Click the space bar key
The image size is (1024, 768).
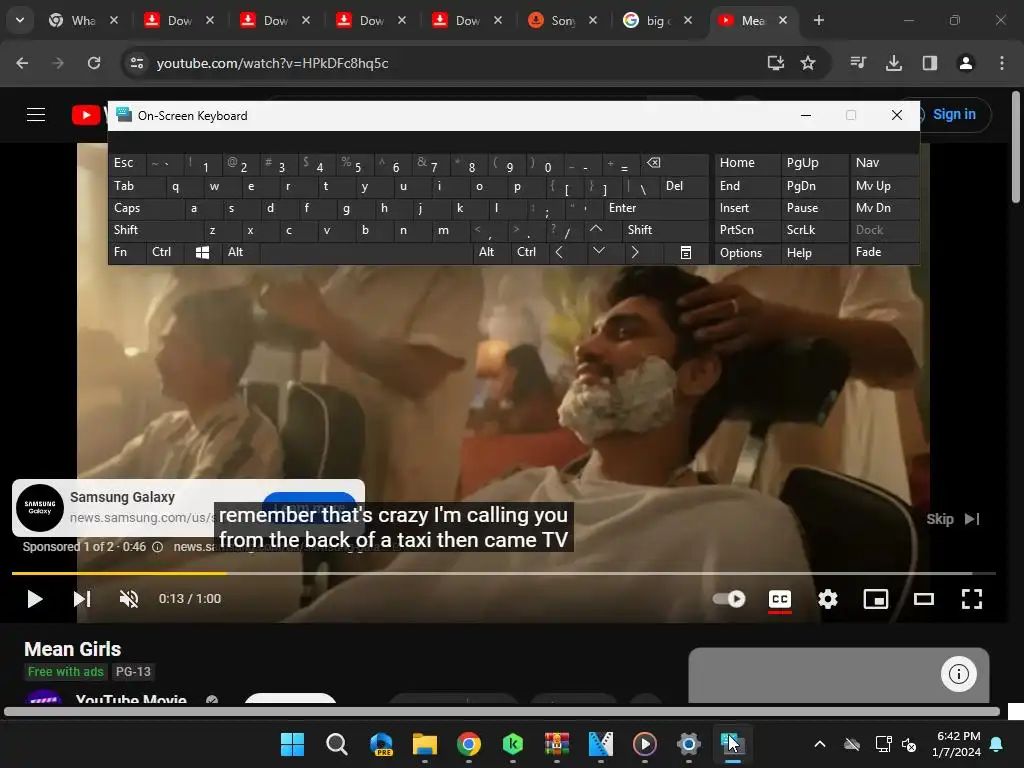366,252
